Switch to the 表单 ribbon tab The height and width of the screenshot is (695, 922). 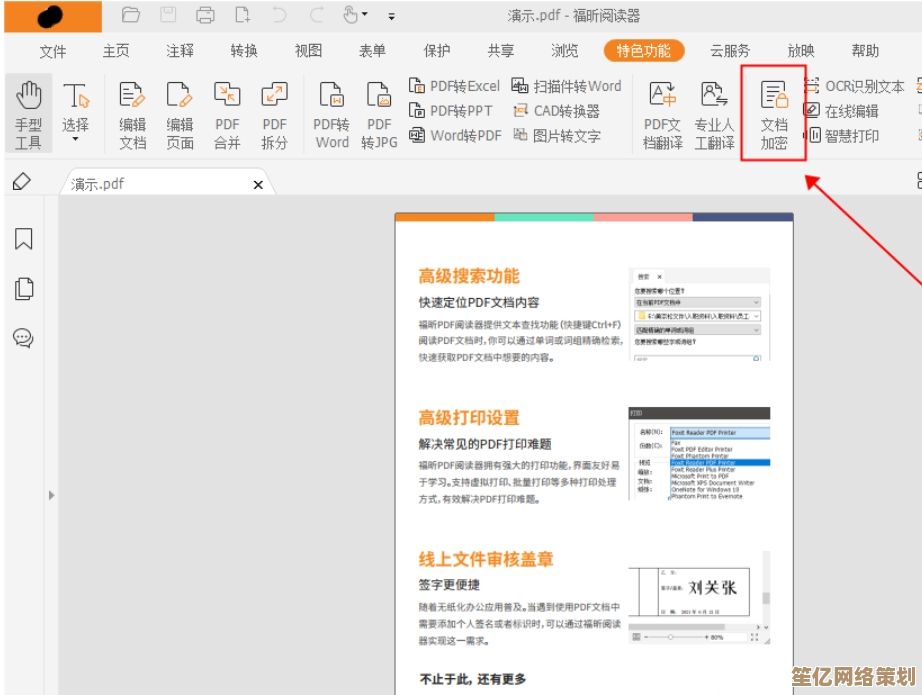(372, 51)
